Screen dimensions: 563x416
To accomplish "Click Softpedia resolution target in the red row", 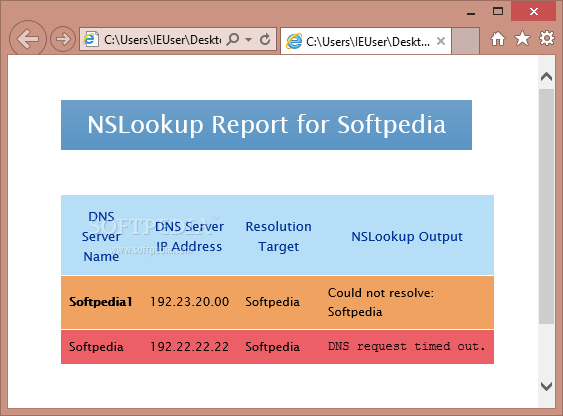I will point(273,347).
